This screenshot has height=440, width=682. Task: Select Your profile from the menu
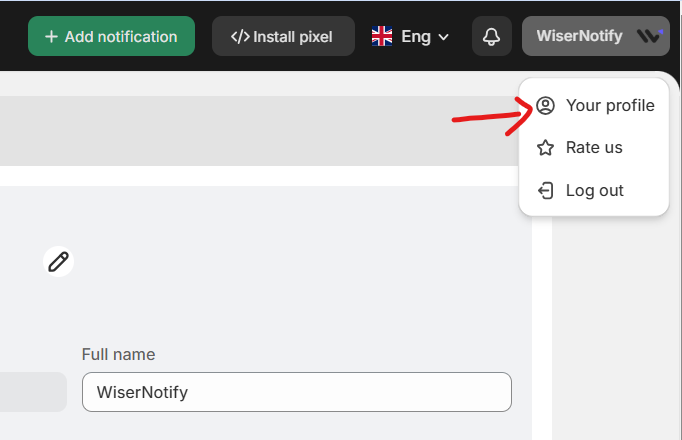609,105
